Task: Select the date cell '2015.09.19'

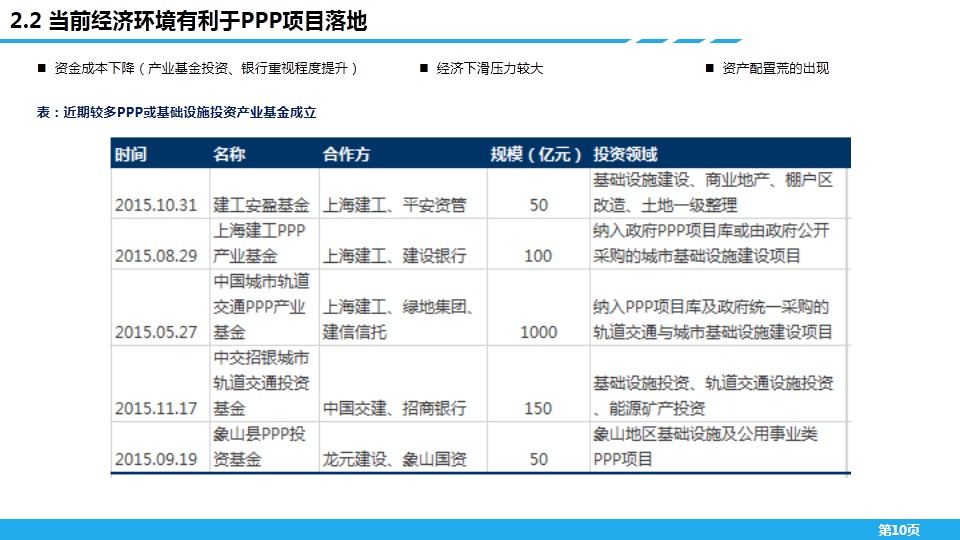Action: (156, 459)
